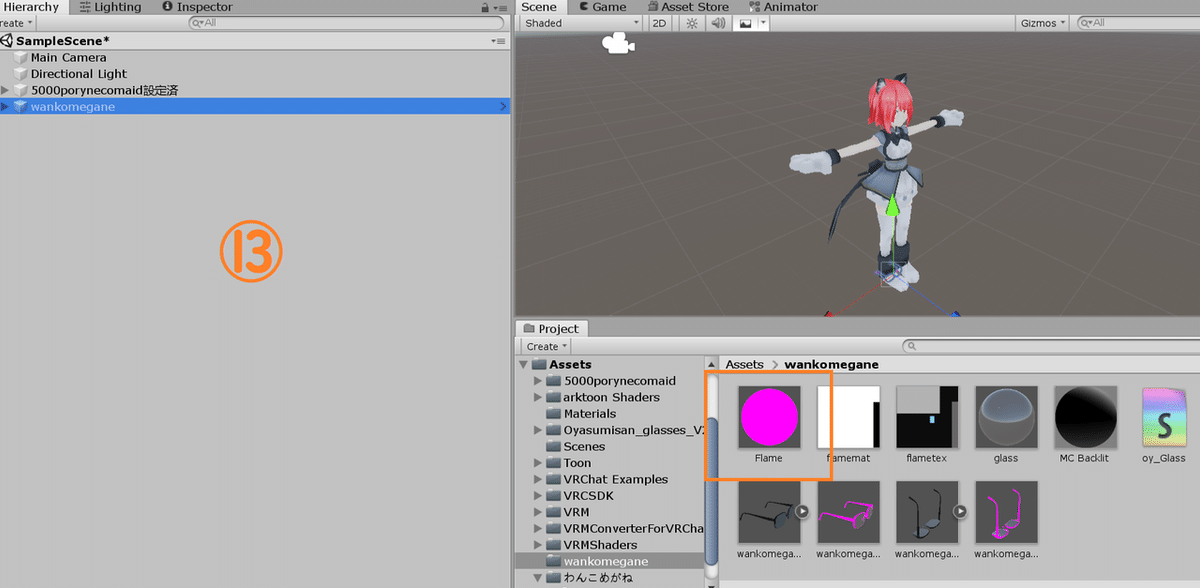Select Main Camera in Hierarchy
The image size is (1200, 588).
pos(68,58)
